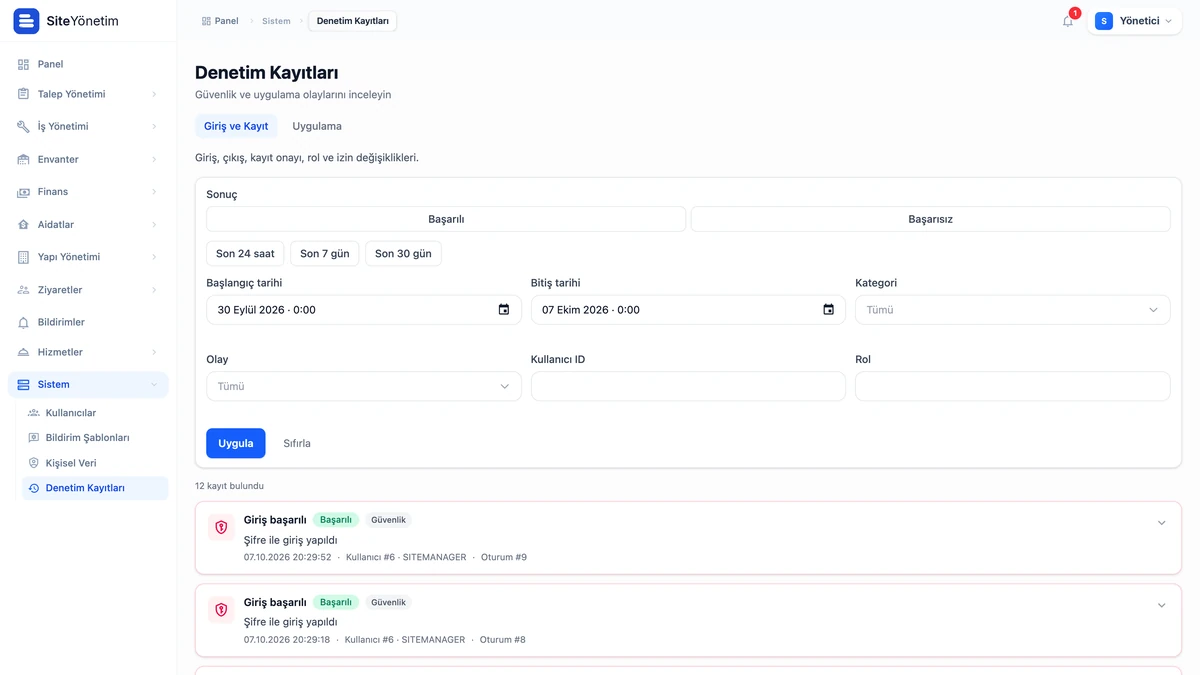Select the Giriş ve Kayıt tab

[236, 127]
